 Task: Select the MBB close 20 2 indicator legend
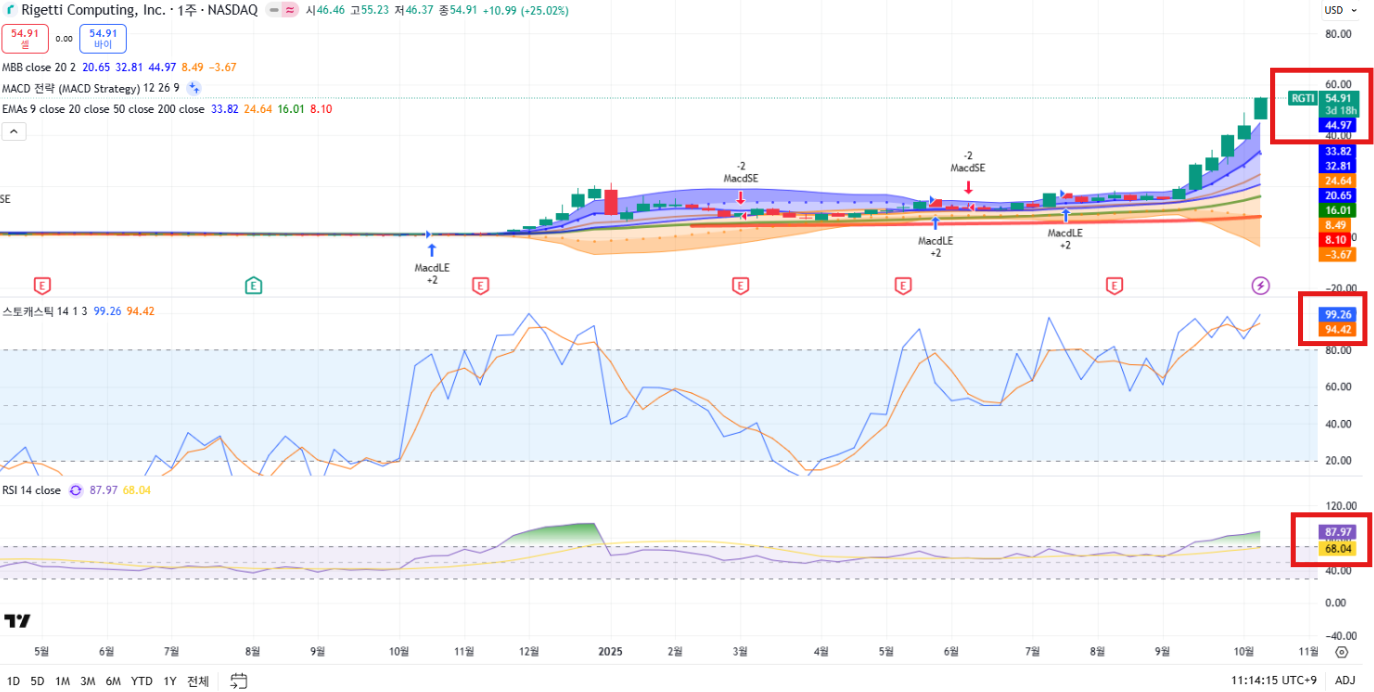(x=39, y=67)
